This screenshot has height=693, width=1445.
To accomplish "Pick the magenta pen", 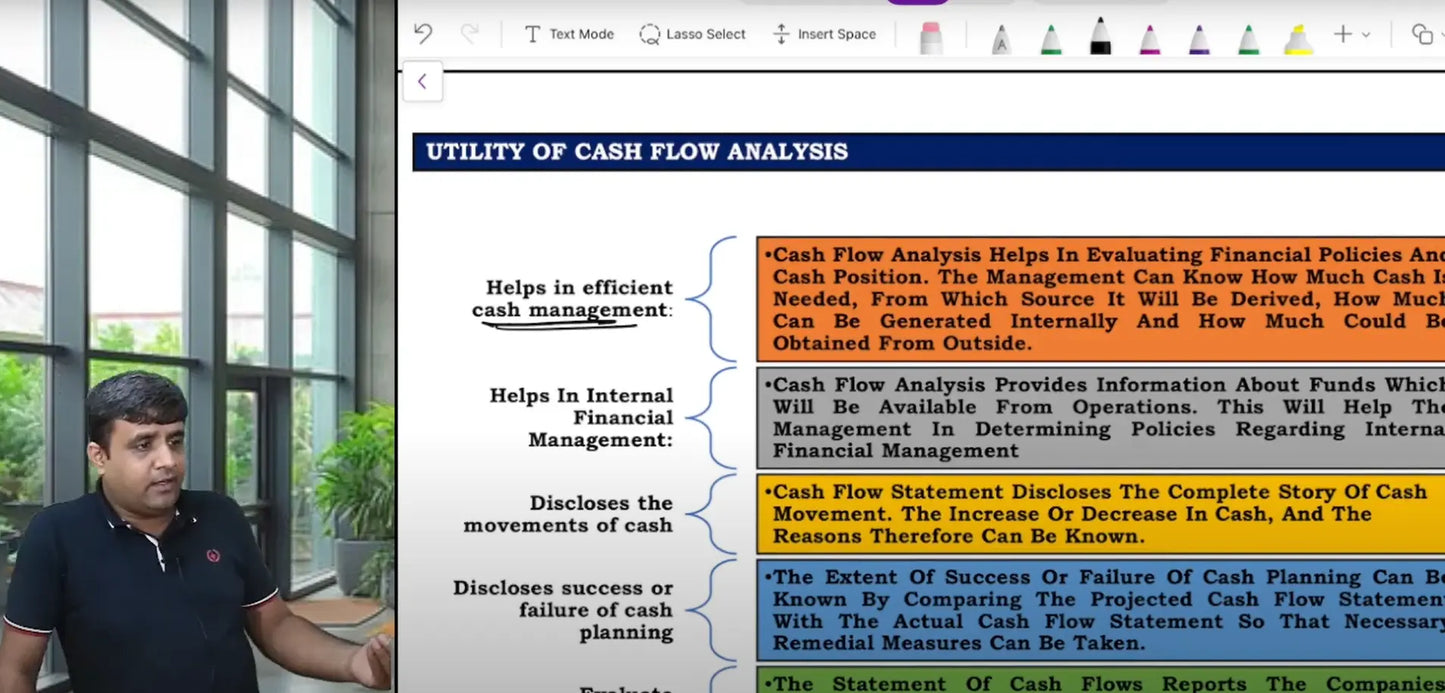I will click(x=1150, y=39).
